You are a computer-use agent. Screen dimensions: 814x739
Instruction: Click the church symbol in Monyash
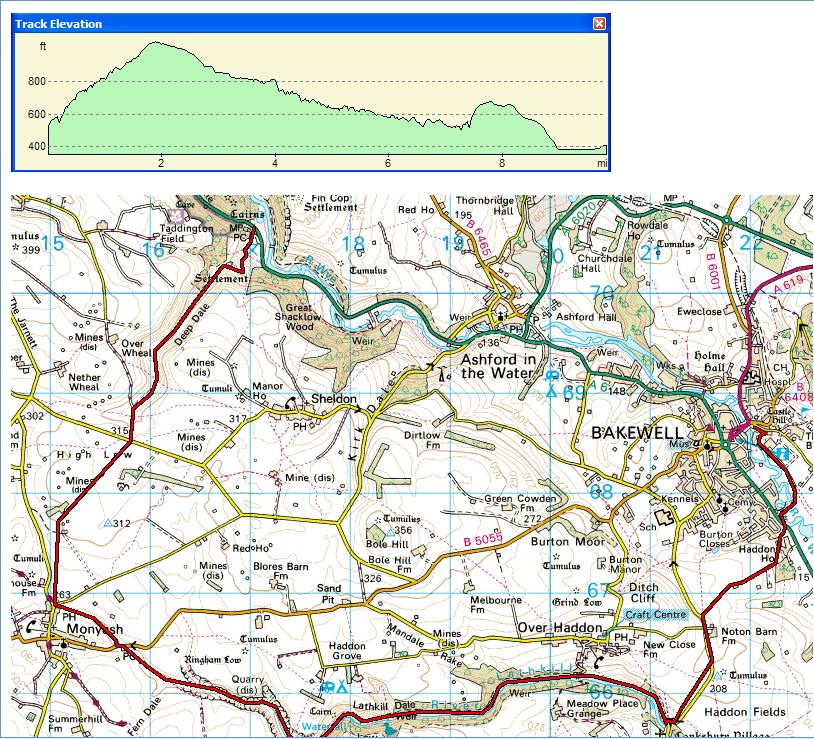[x=64, y=644]
